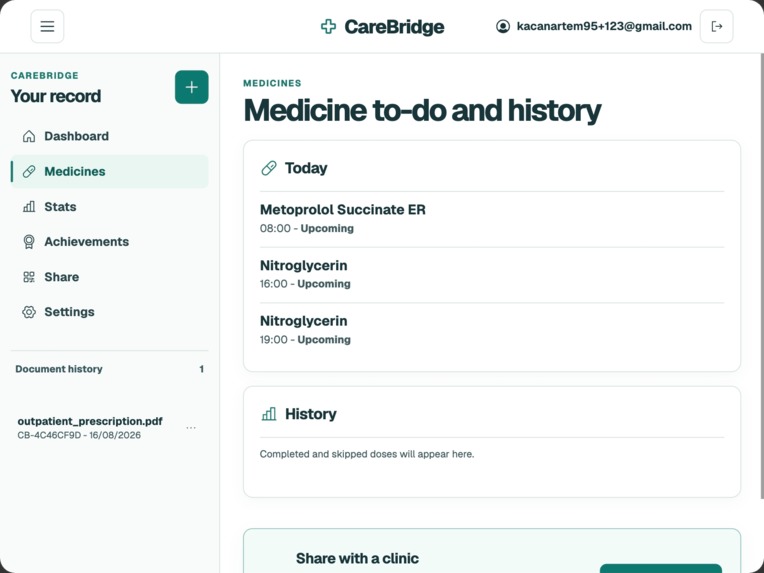Open the hamburger menu button
Screen dimensions: 764x573
coord(47,26)
